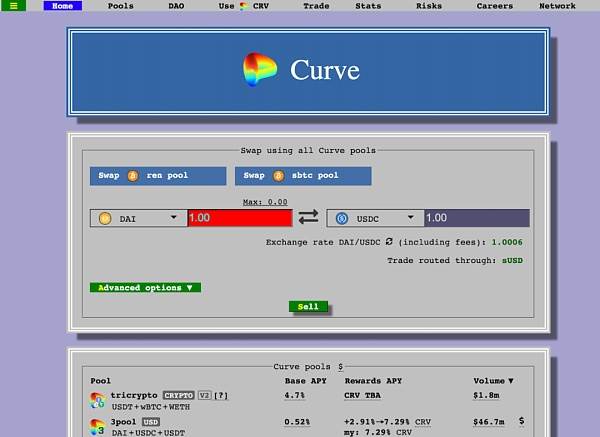Image resolution: width=600 pixels, height=437 pixels.
Task: Click the $ icon at the 3pool row end
Action: [x=522, y=421]
